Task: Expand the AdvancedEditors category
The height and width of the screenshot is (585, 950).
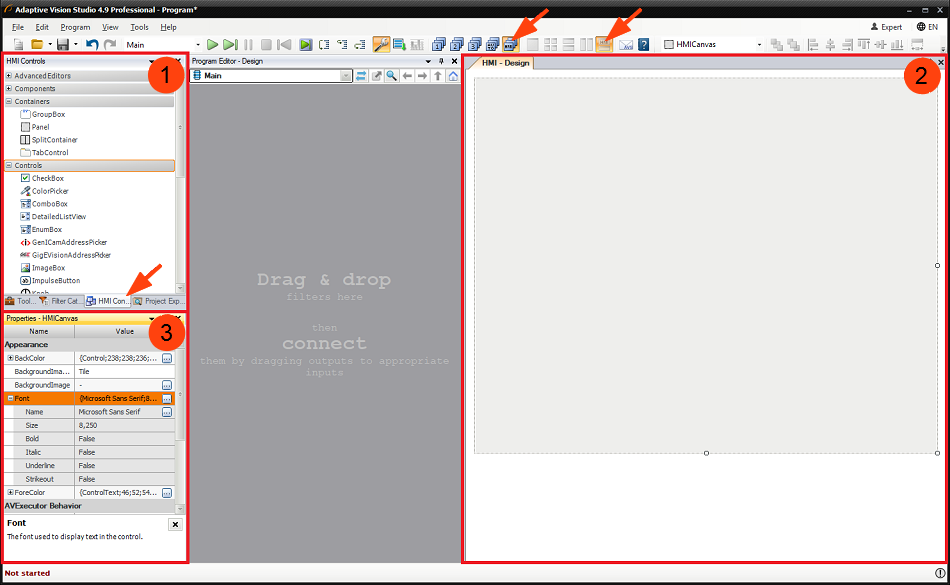Action: pyautogui.click(x=9, y=76)
